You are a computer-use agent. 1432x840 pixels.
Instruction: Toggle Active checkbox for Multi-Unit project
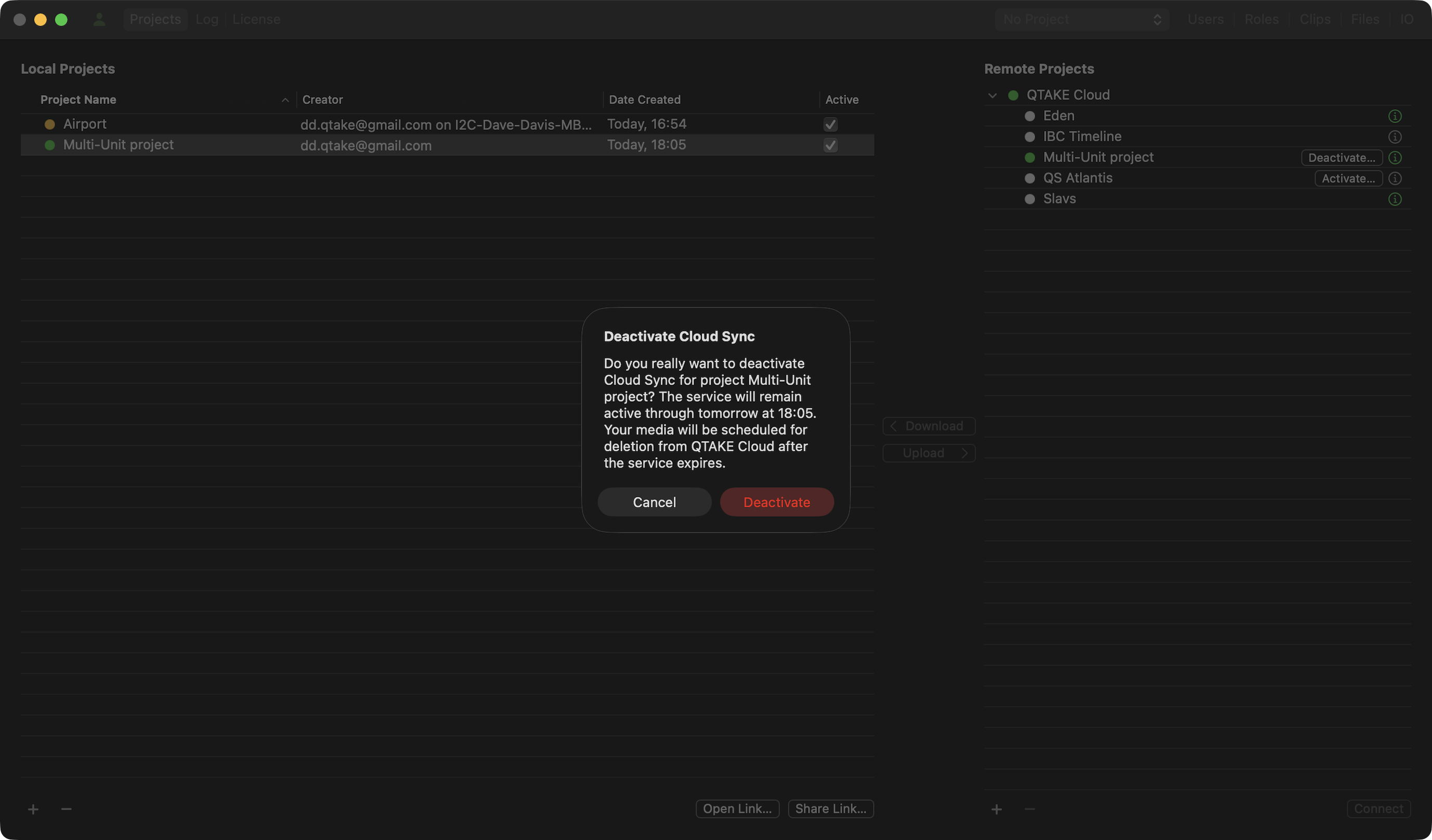pyautogui.click(x=830, y=146)
